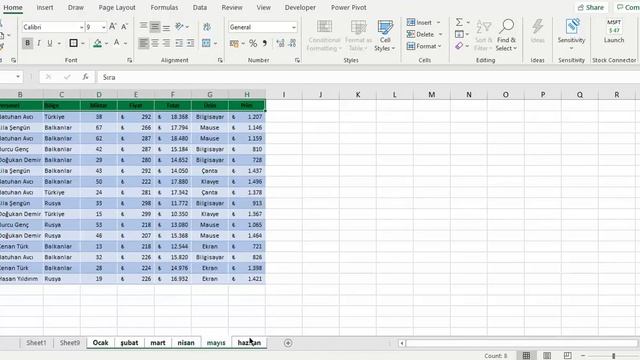Switch to Page Break Preview in status bar
Image resolution: width=640 pixels, height=360 pixels.
point(567,356)
